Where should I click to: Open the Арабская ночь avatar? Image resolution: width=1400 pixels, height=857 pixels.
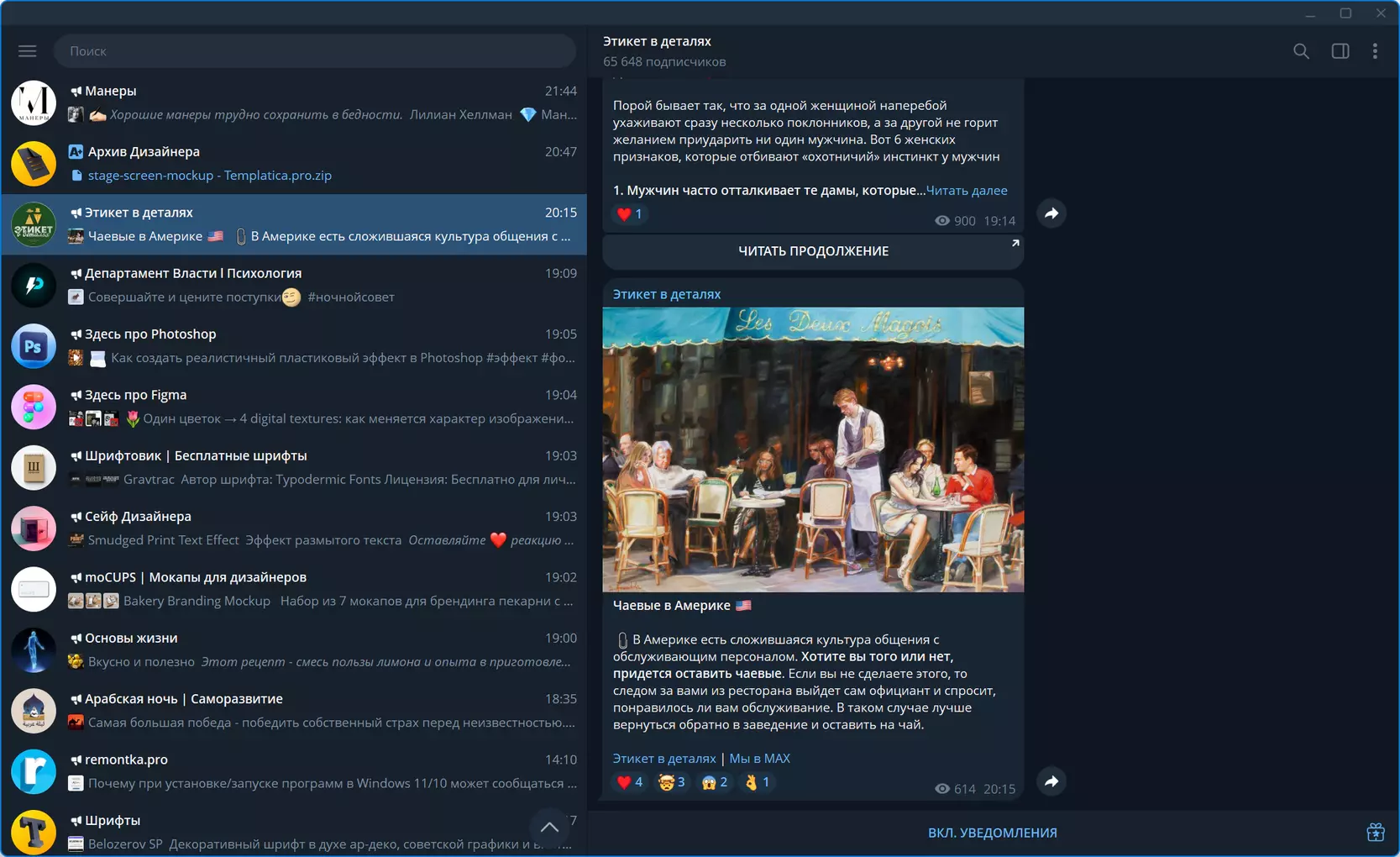click(34, 711)
